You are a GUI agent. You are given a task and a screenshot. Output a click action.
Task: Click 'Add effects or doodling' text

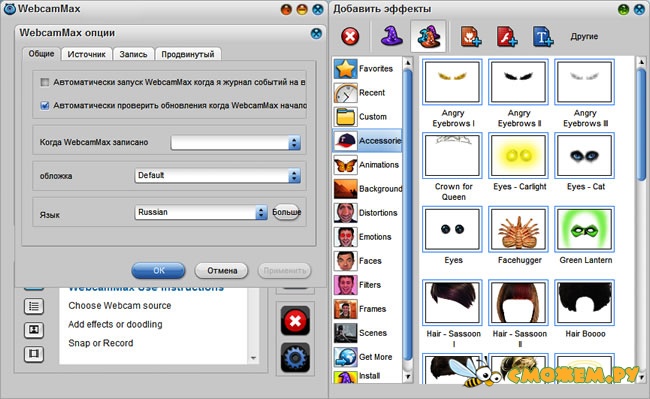pos(115,324)
